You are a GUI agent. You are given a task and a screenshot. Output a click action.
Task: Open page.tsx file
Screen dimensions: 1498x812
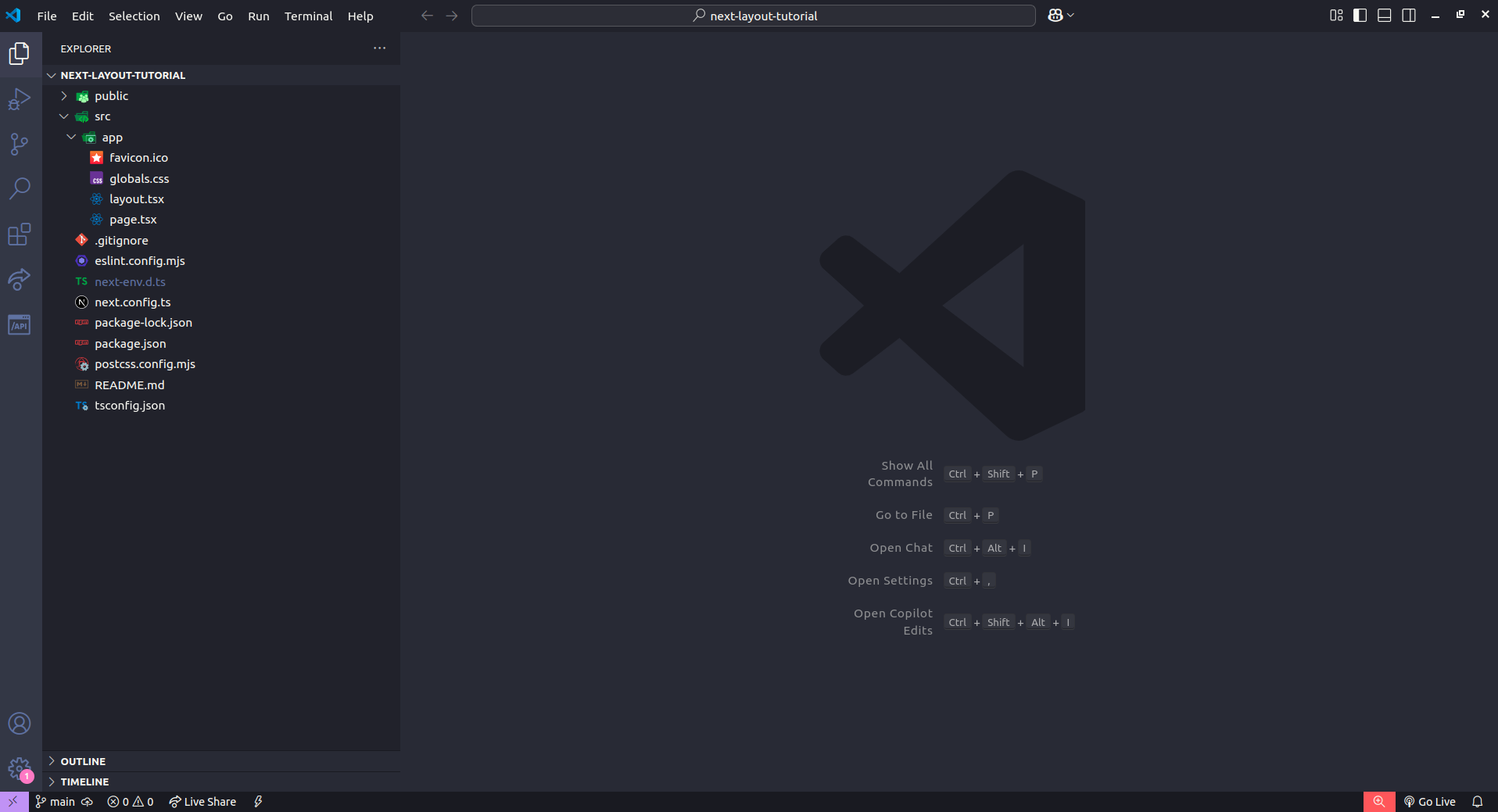[x=222, y=220]
